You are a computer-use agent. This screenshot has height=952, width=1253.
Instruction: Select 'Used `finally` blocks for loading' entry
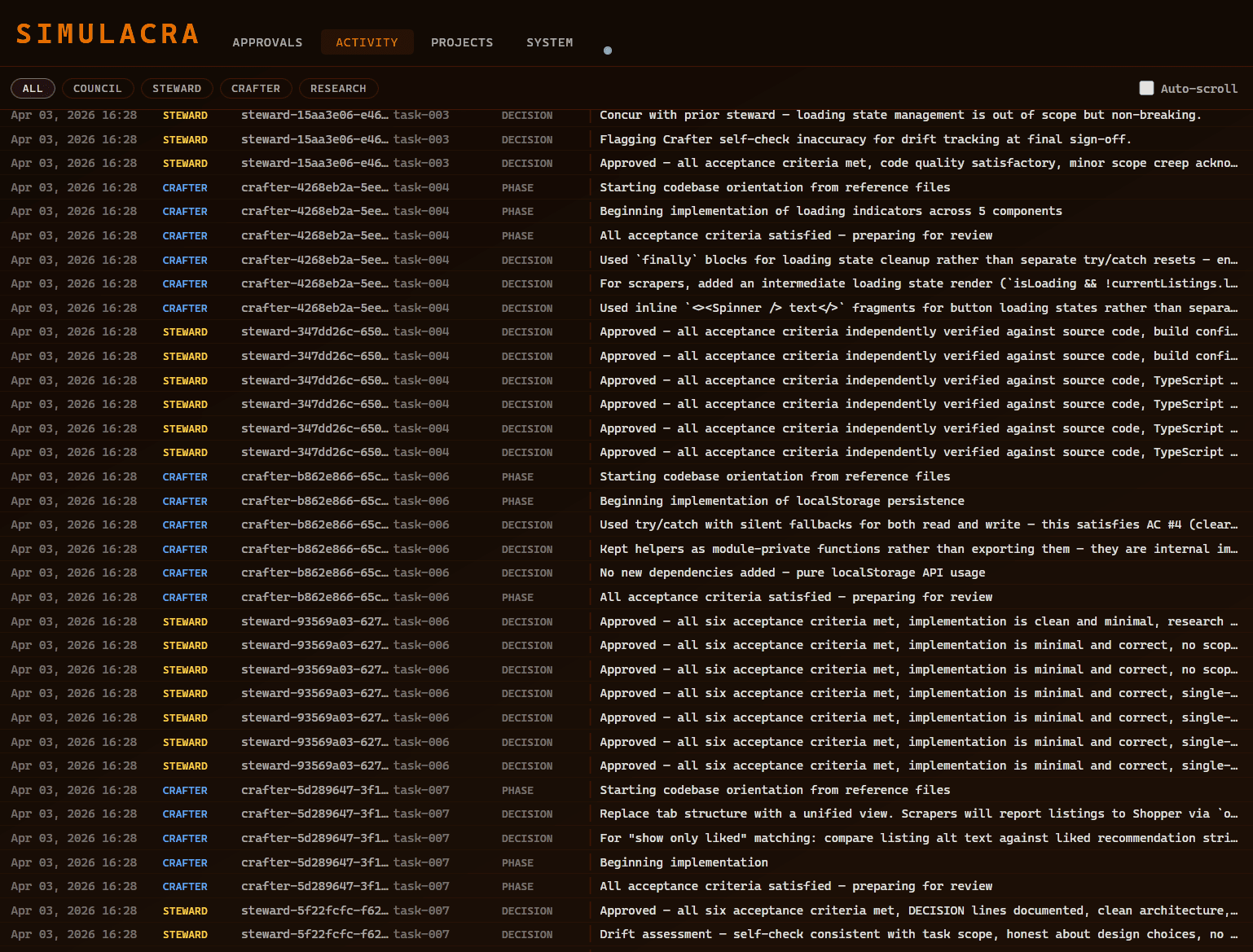point(626,260)
